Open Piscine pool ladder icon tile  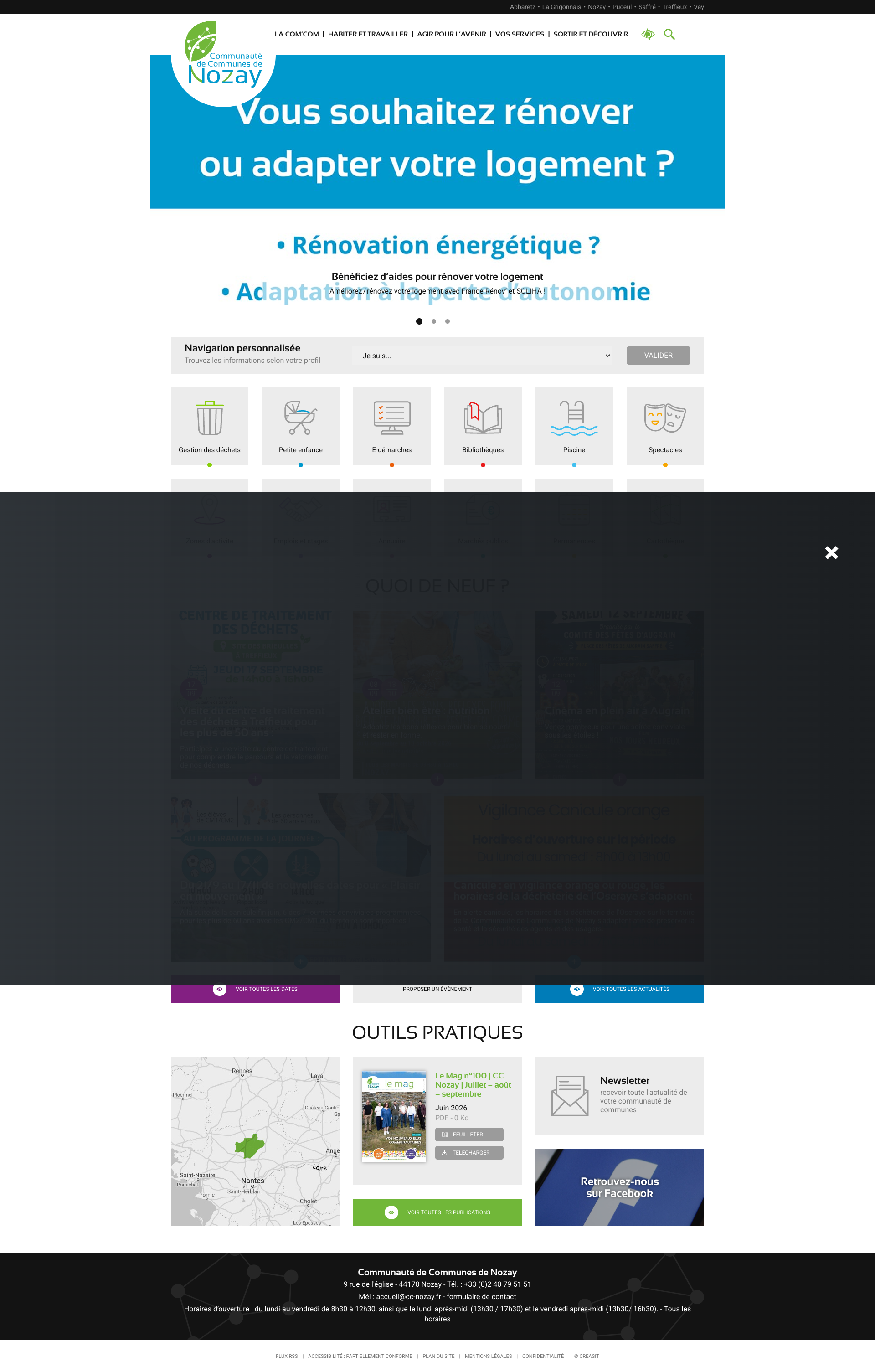[x=574, y=426]
